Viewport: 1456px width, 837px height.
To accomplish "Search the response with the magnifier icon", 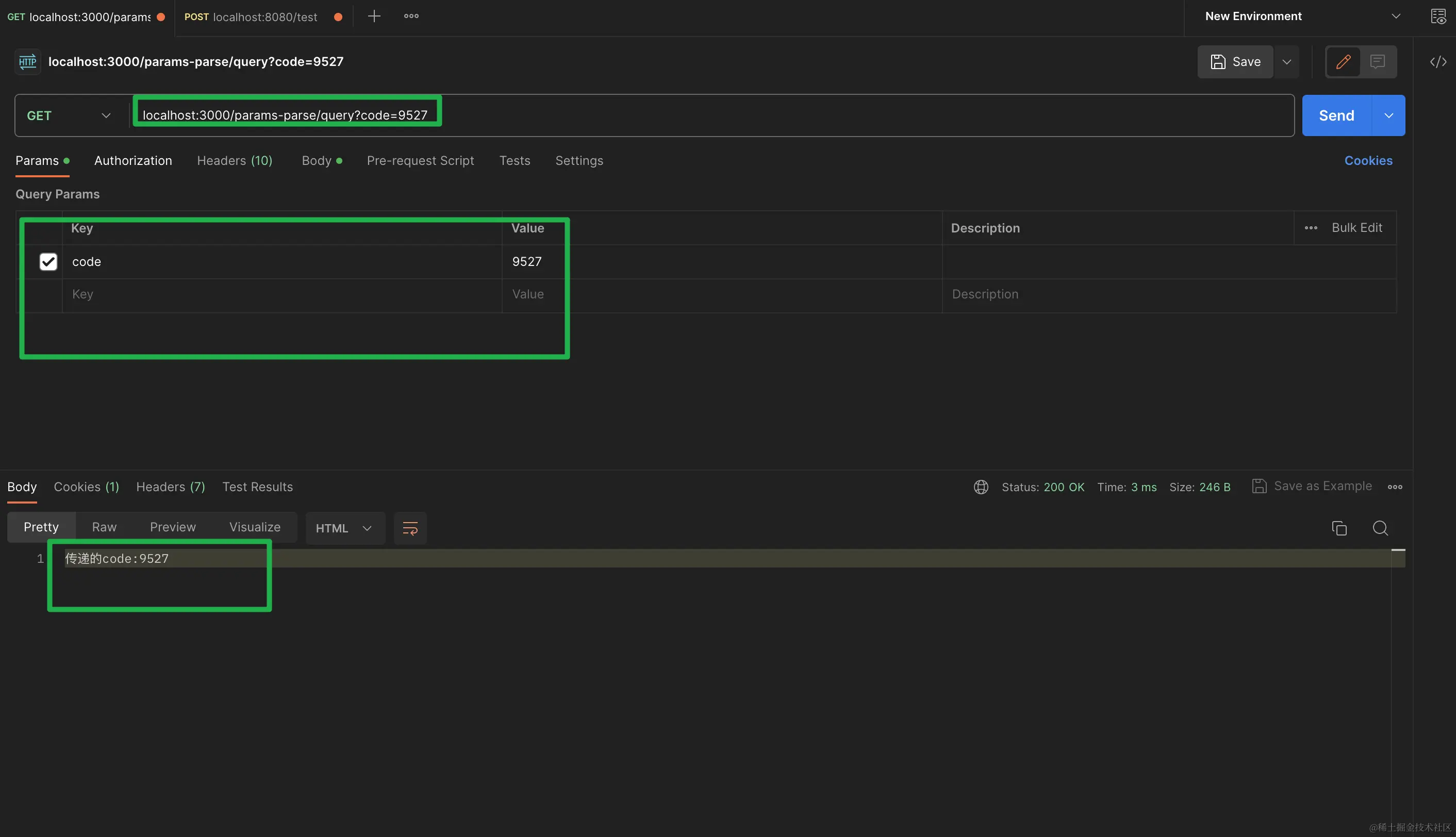I will (x=1380, y=528).
